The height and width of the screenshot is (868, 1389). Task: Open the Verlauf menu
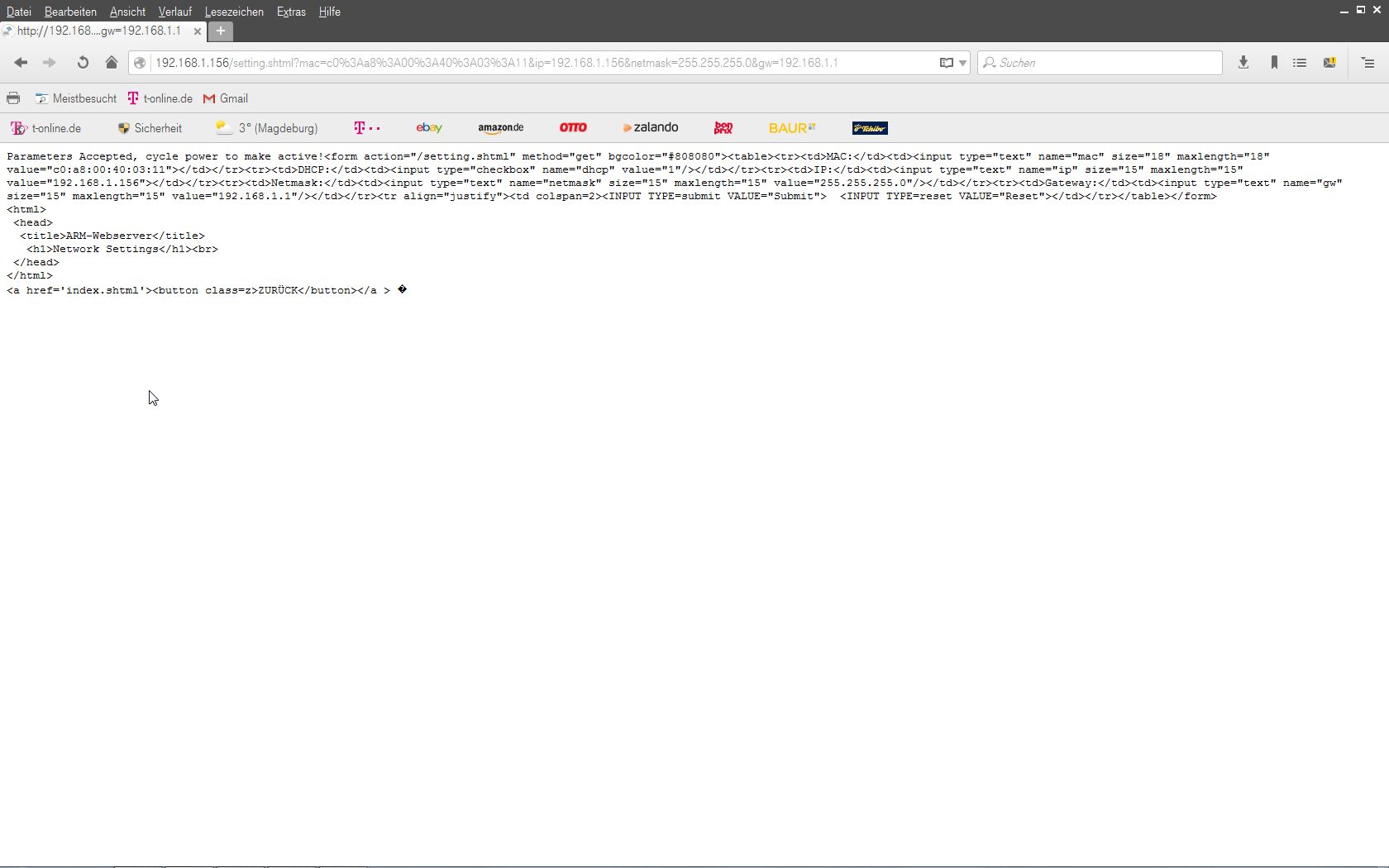coord(174,12)
